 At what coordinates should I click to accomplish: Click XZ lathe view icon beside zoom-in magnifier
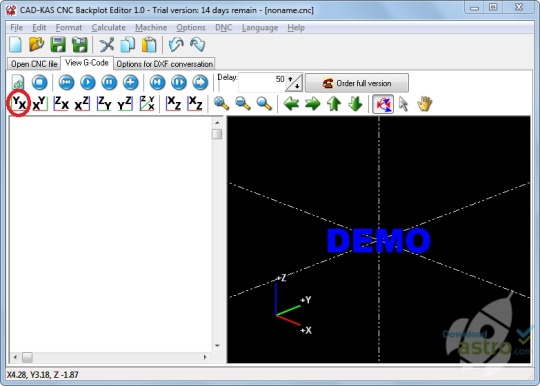click(x=195, y=103)
